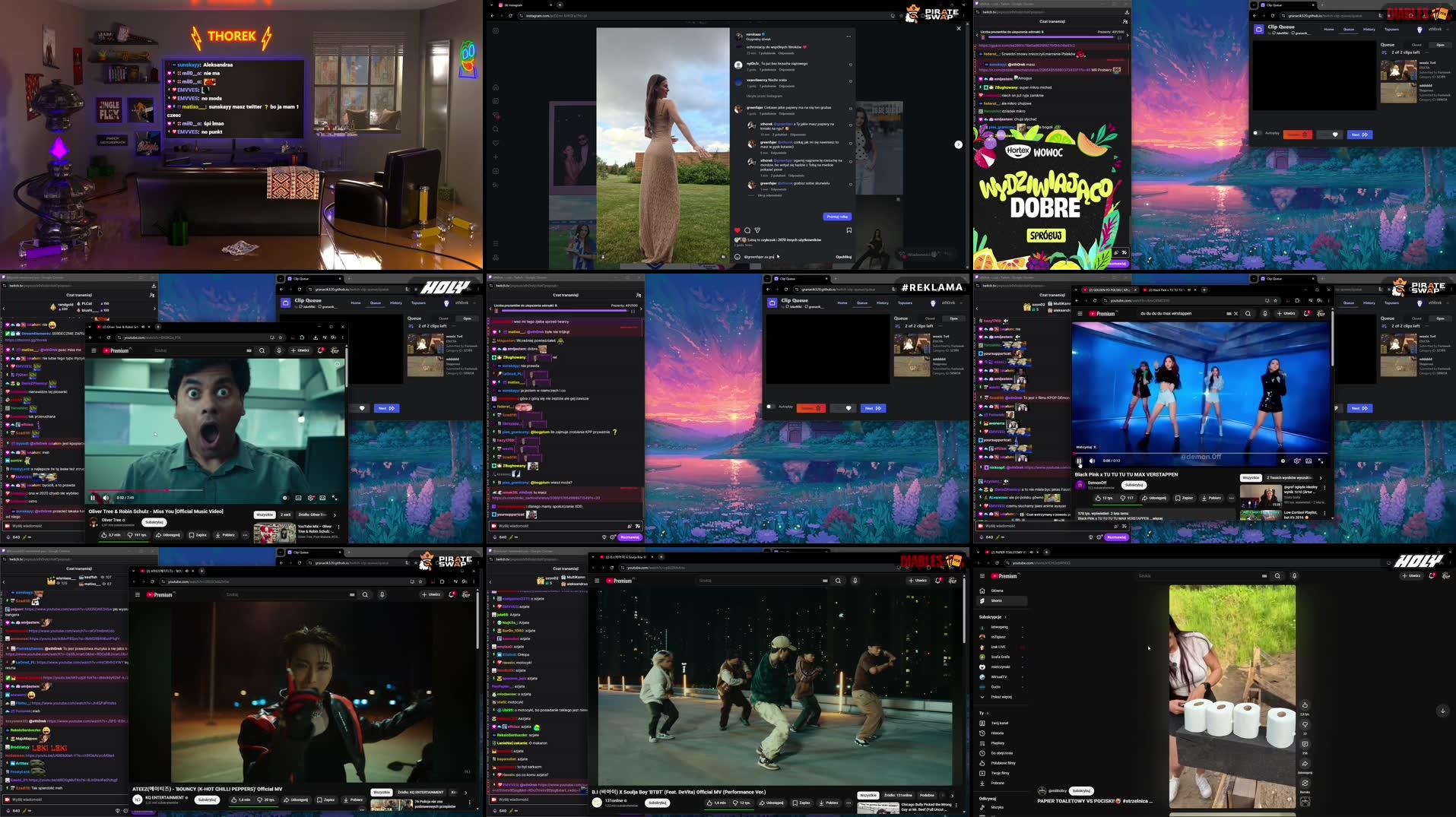
Task: Open History tab in Clip Queue beside Oliver Tree
Action: (x=395, y=302)
